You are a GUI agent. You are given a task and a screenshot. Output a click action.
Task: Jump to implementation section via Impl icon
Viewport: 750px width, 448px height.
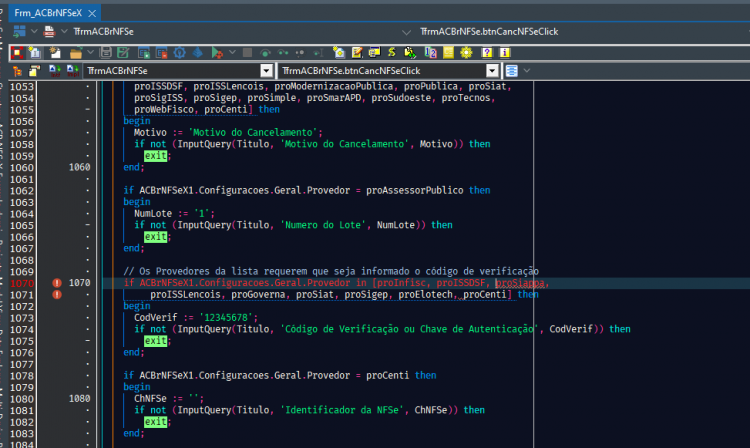tap(73, 71)
